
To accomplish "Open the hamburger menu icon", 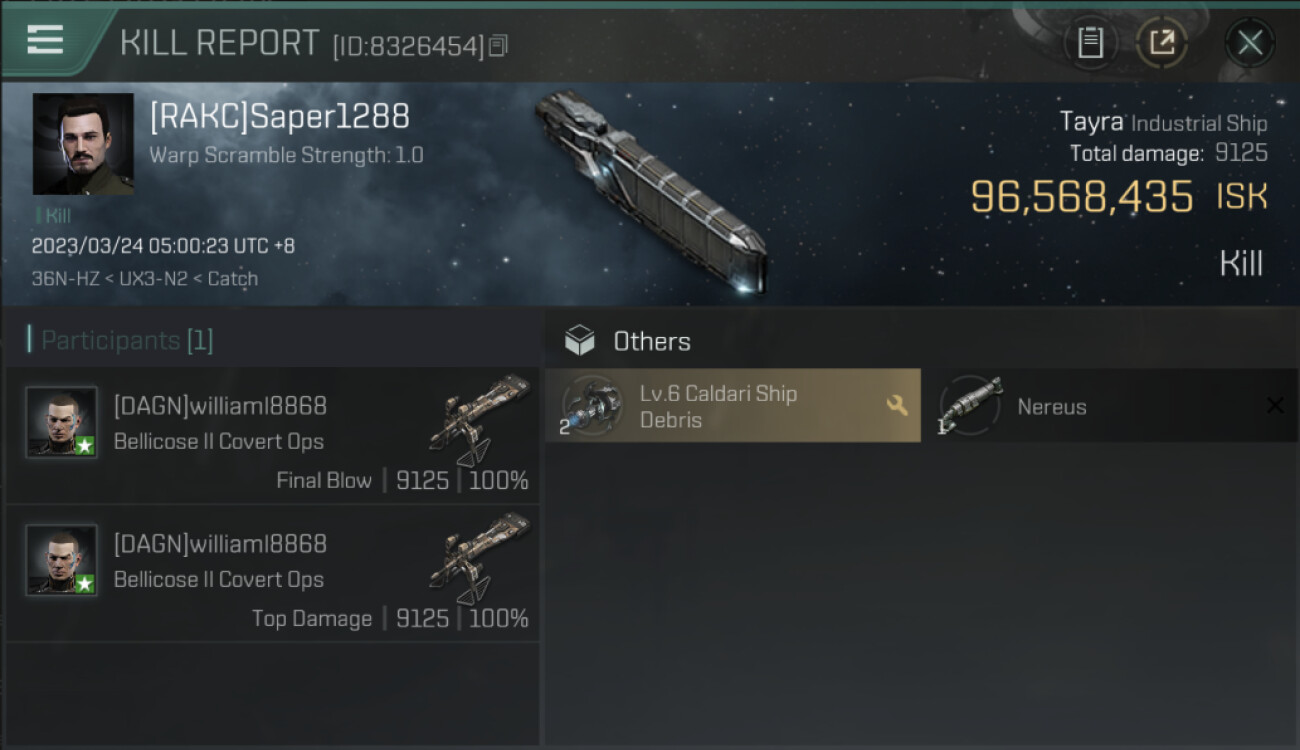I will pos(45,40).
